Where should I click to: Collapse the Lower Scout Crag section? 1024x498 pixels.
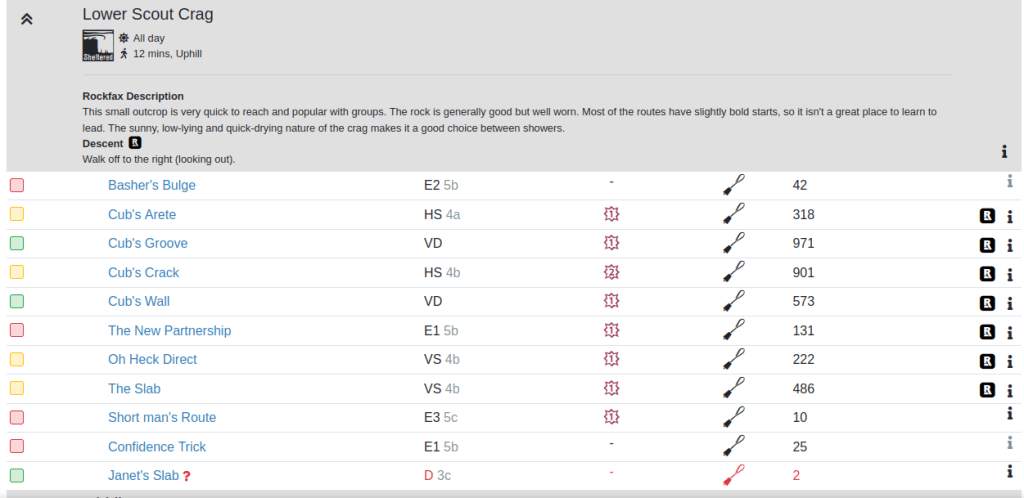point(27,19)
